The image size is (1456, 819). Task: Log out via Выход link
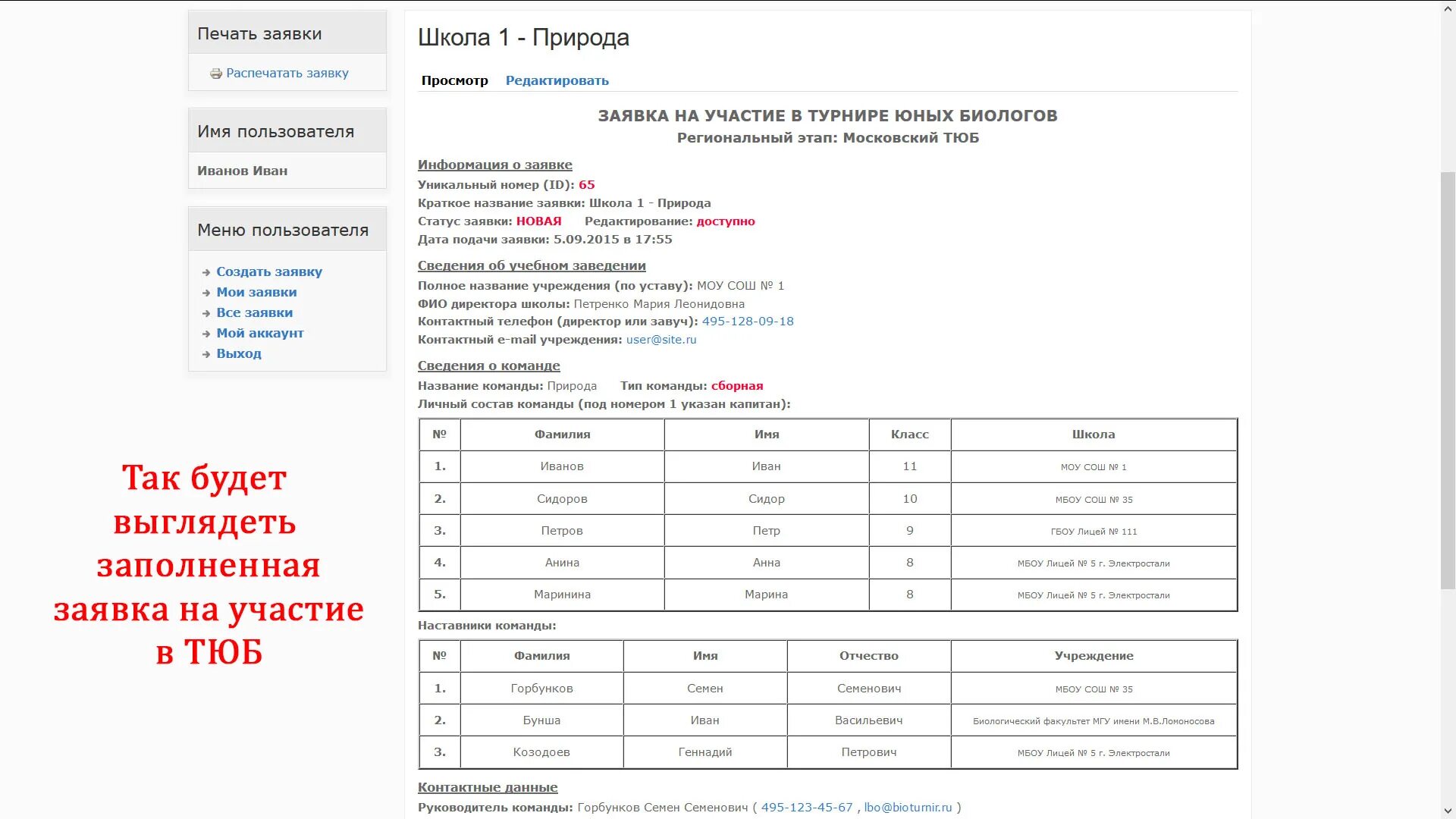tap(238, 353)
